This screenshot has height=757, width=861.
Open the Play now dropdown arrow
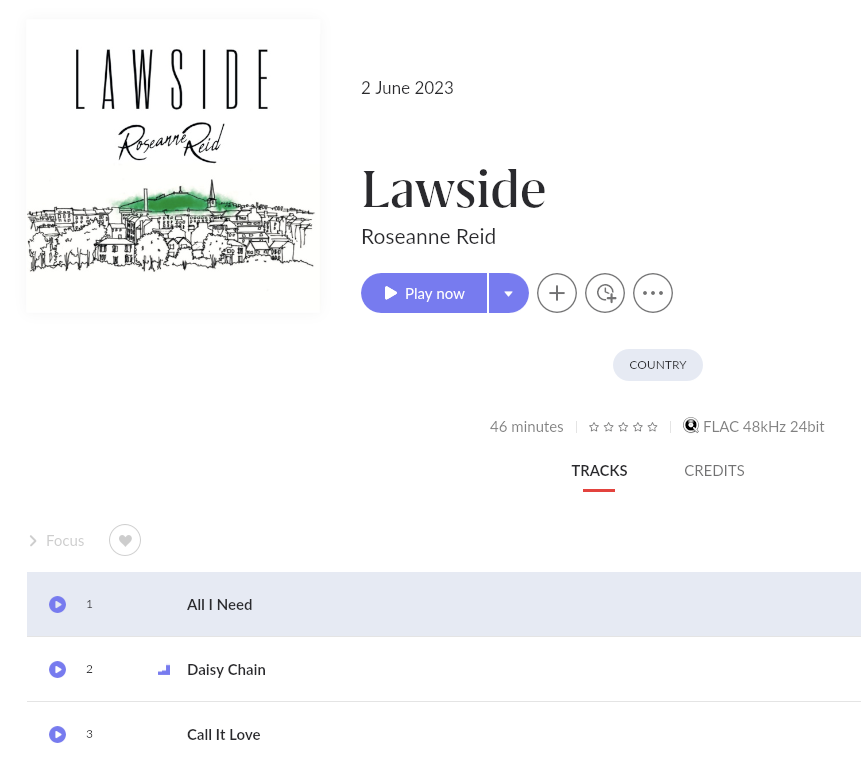[508, 293]
